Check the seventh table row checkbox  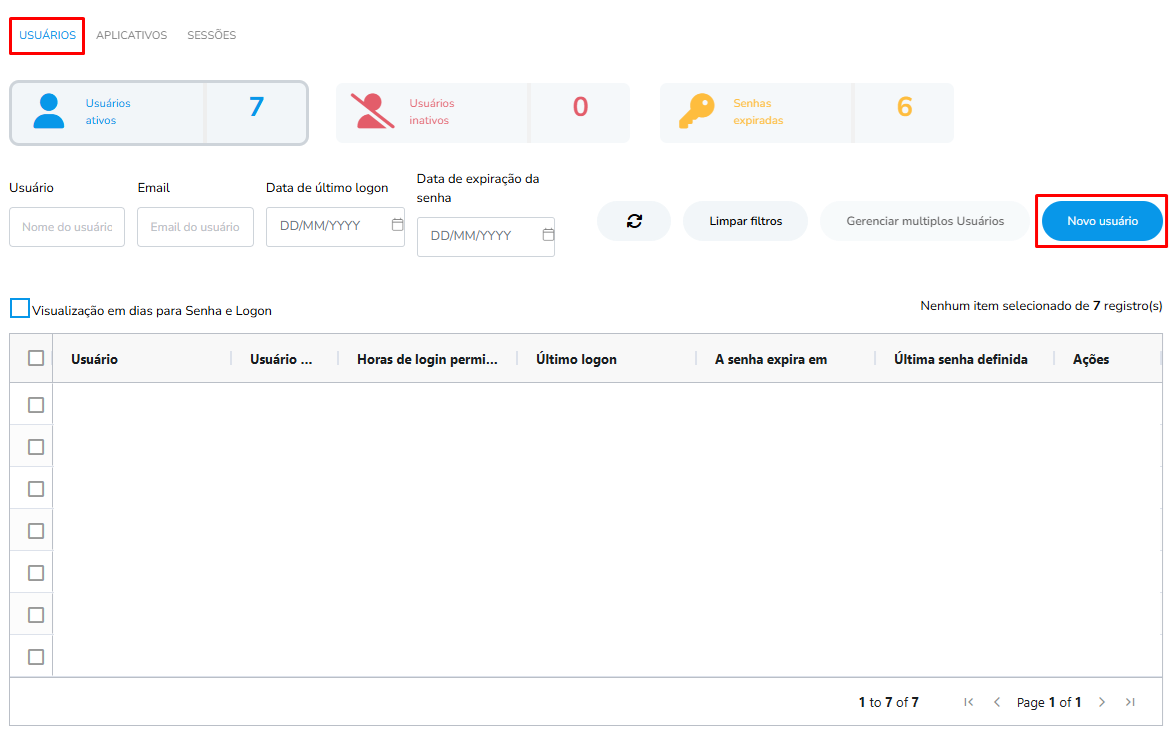36,656
